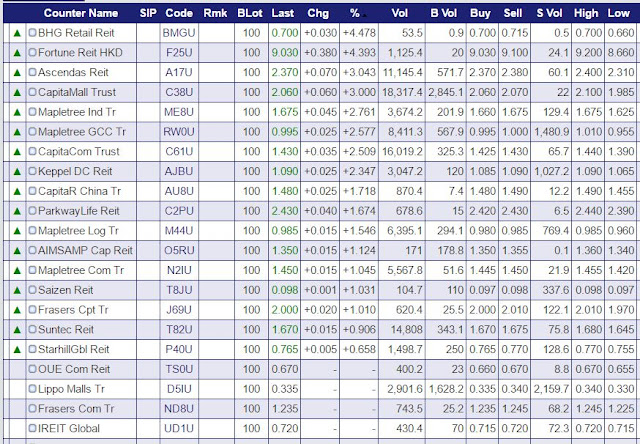Sort by the Rmk column header

215,13
